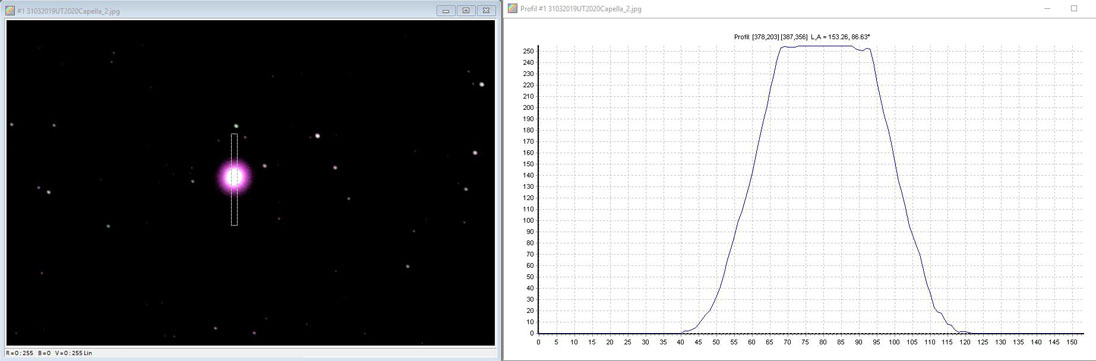
Task: Click the bright star in upper right corner
Action: [482, 84]
